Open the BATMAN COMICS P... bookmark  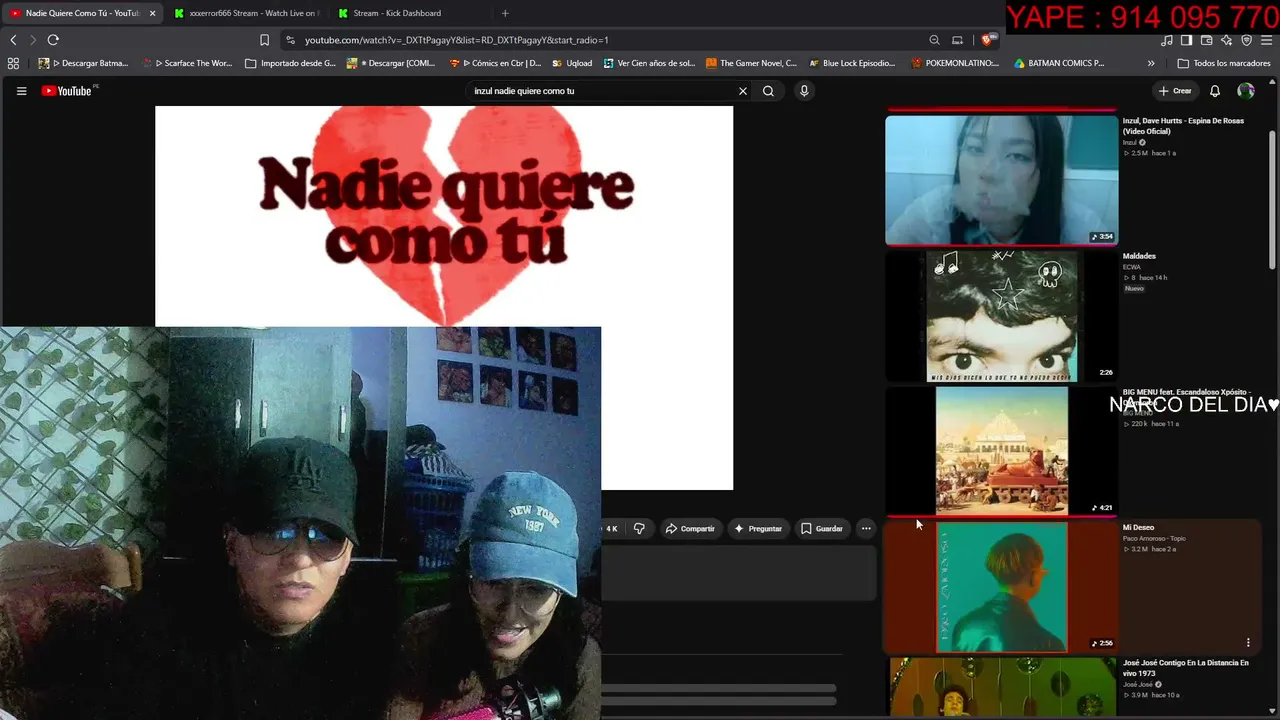1059,63
